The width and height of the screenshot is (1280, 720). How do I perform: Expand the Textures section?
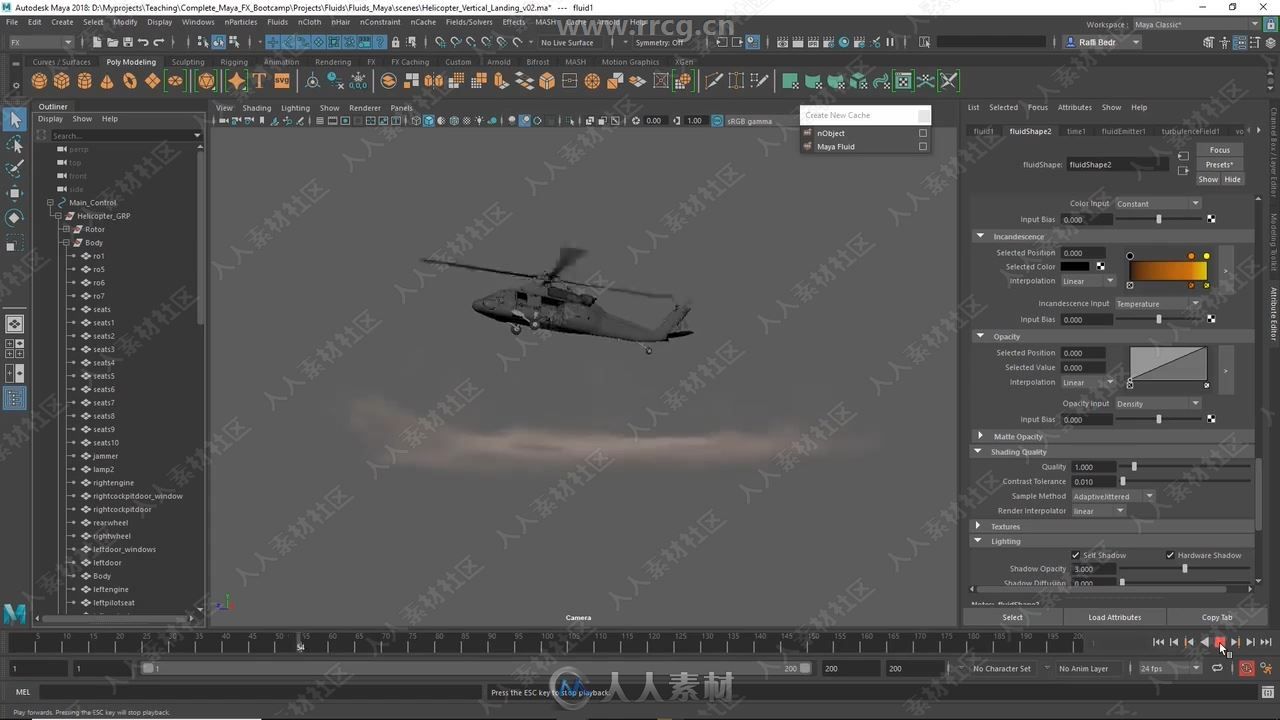979,526
